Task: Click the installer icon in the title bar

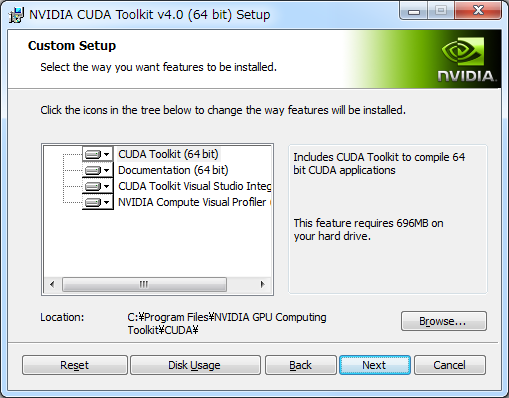Action: (16, 15)
